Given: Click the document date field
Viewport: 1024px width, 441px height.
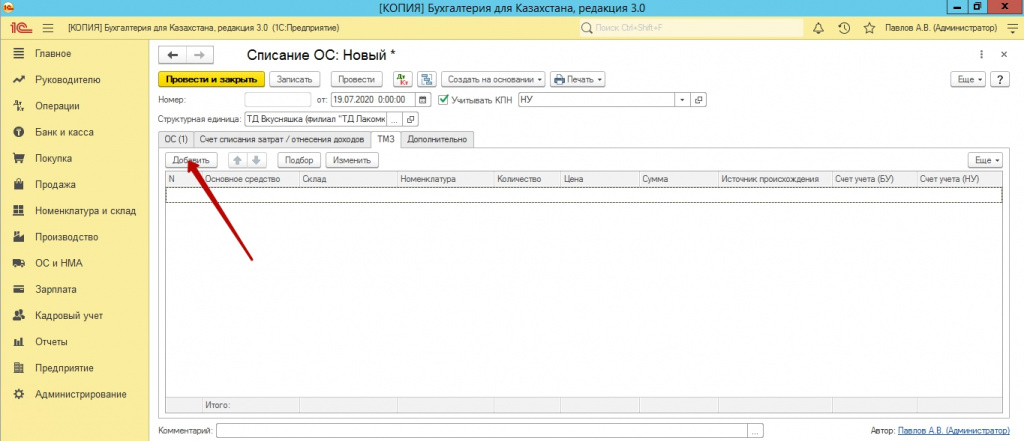Looking at the screenshot, I should tap(374, 100).
